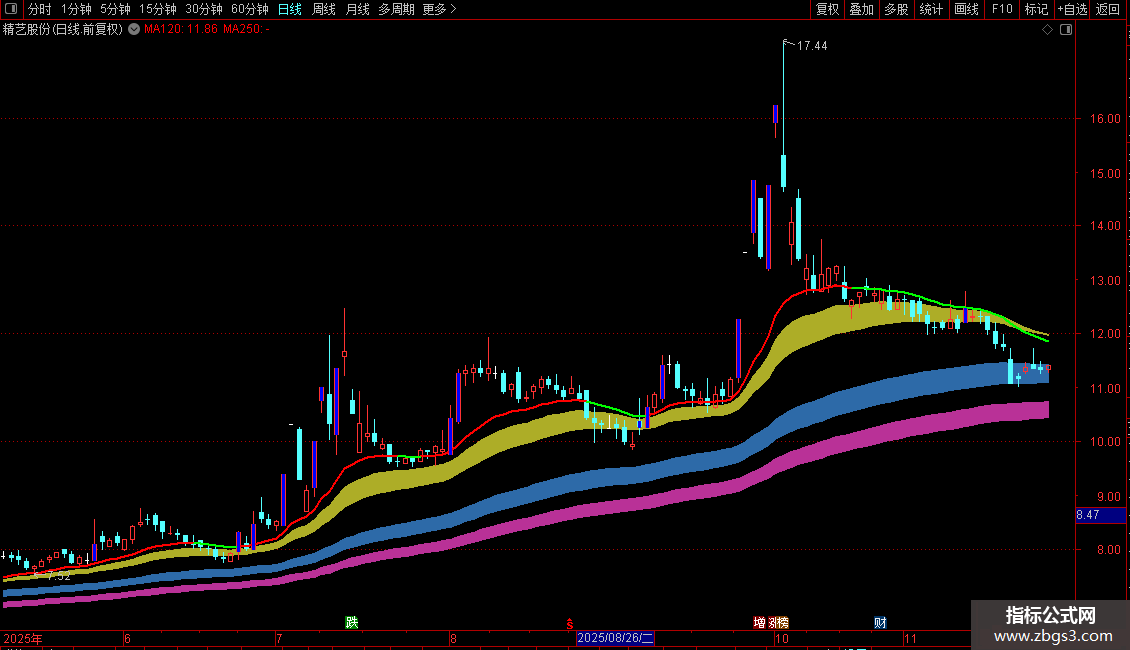Open the 统计 statistics button
The height and width of the screenshot is (650, 1130).
tap(931, 9)
